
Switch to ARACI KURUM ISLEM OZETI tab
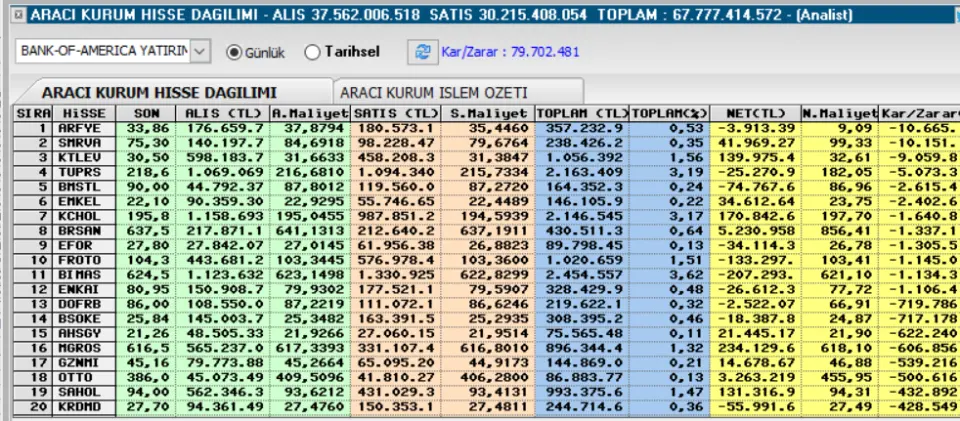456,91
